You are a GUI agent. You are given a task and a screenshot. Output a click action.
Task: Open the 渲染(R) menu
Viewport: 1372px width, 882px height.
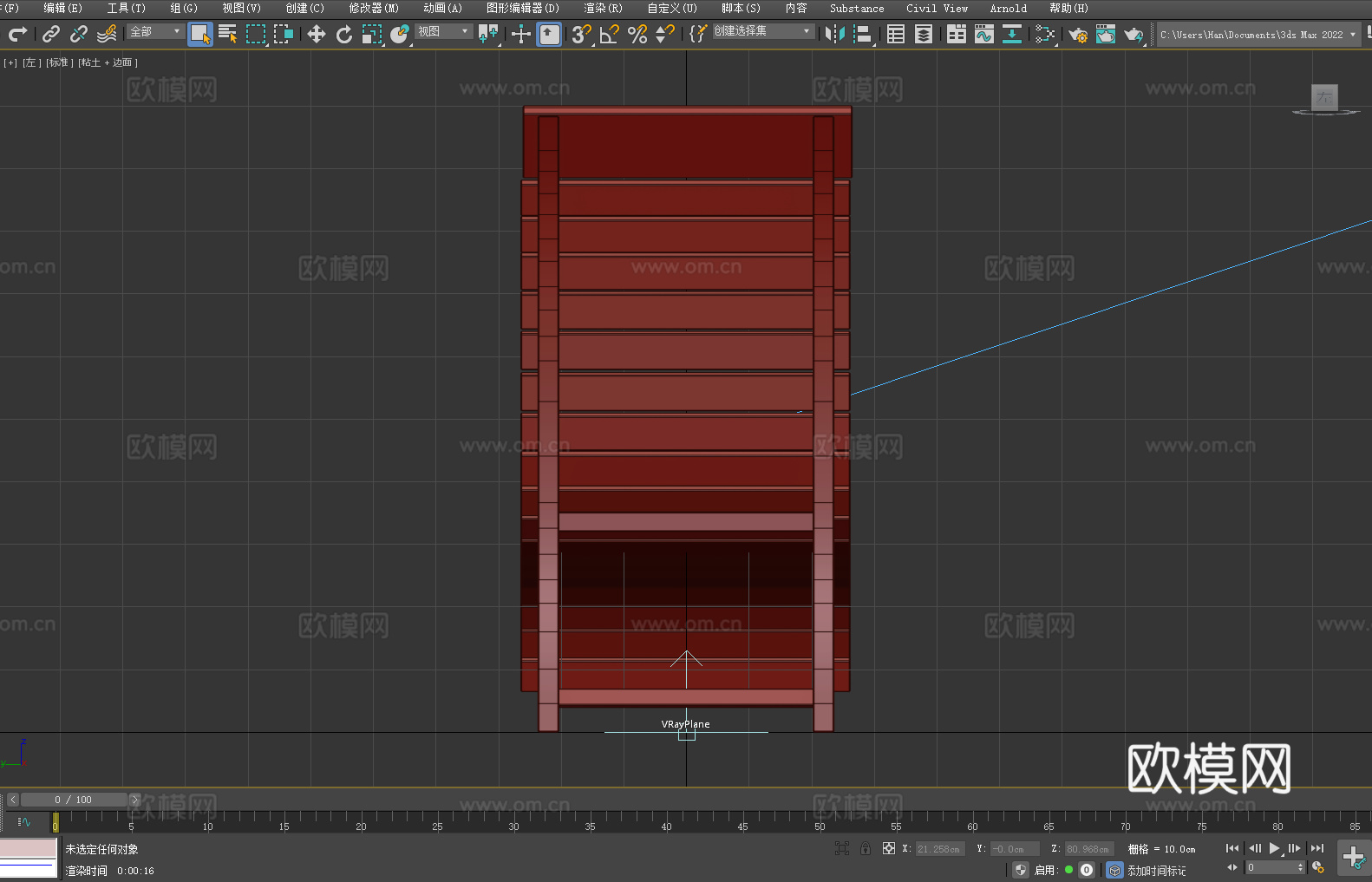603,8
